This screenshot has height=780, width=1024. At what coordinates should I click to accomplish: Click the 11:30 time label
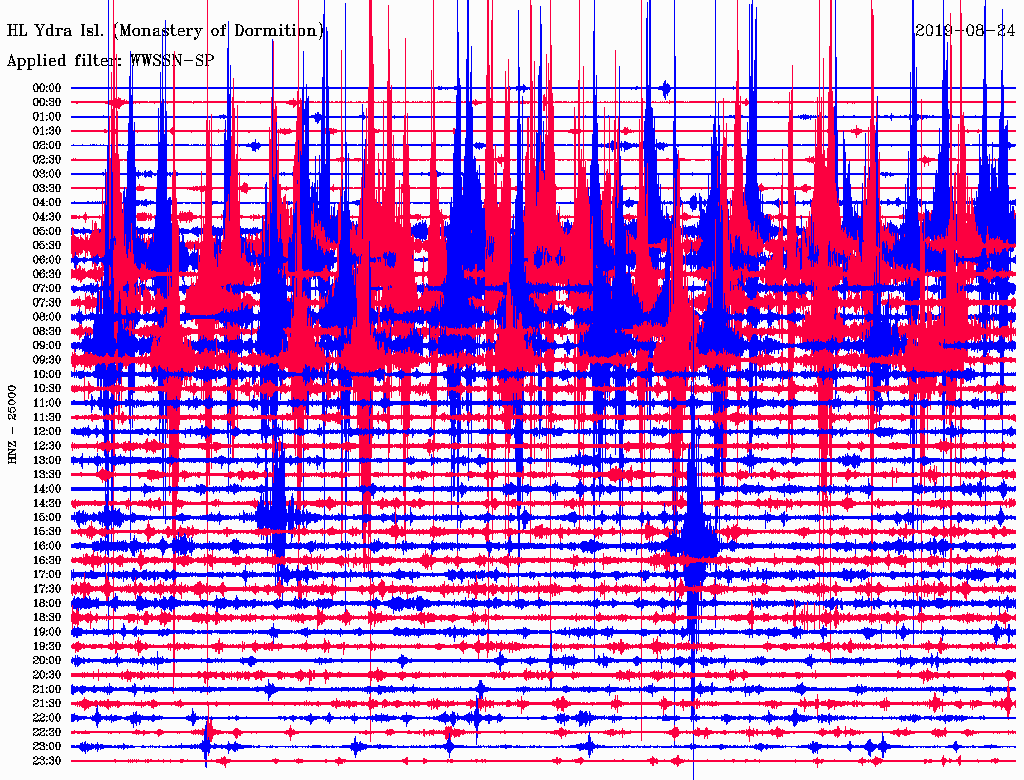[x=46, y=417]
